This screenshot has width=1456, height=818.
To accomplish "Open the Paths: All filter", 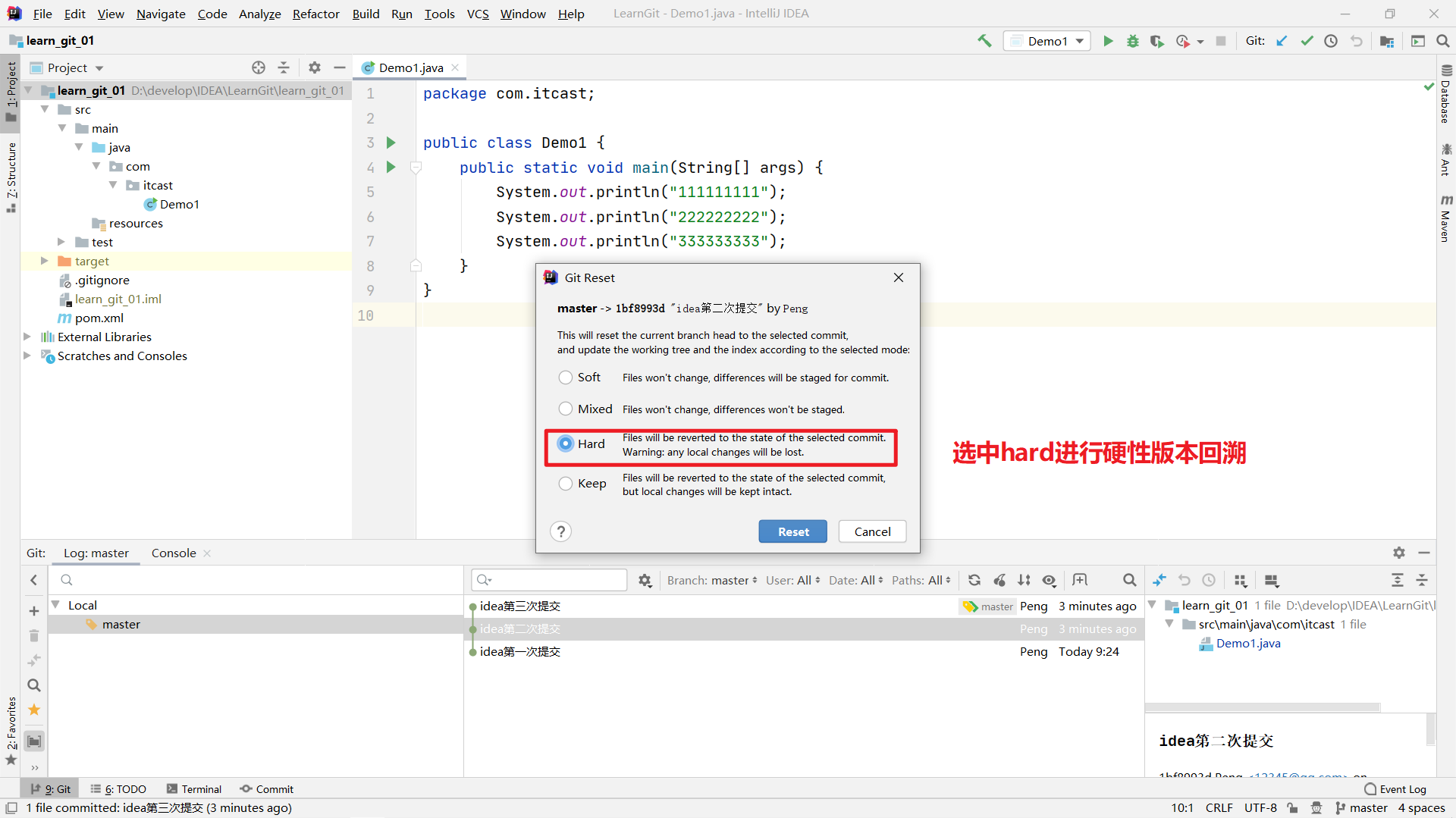I will [921, 580].
